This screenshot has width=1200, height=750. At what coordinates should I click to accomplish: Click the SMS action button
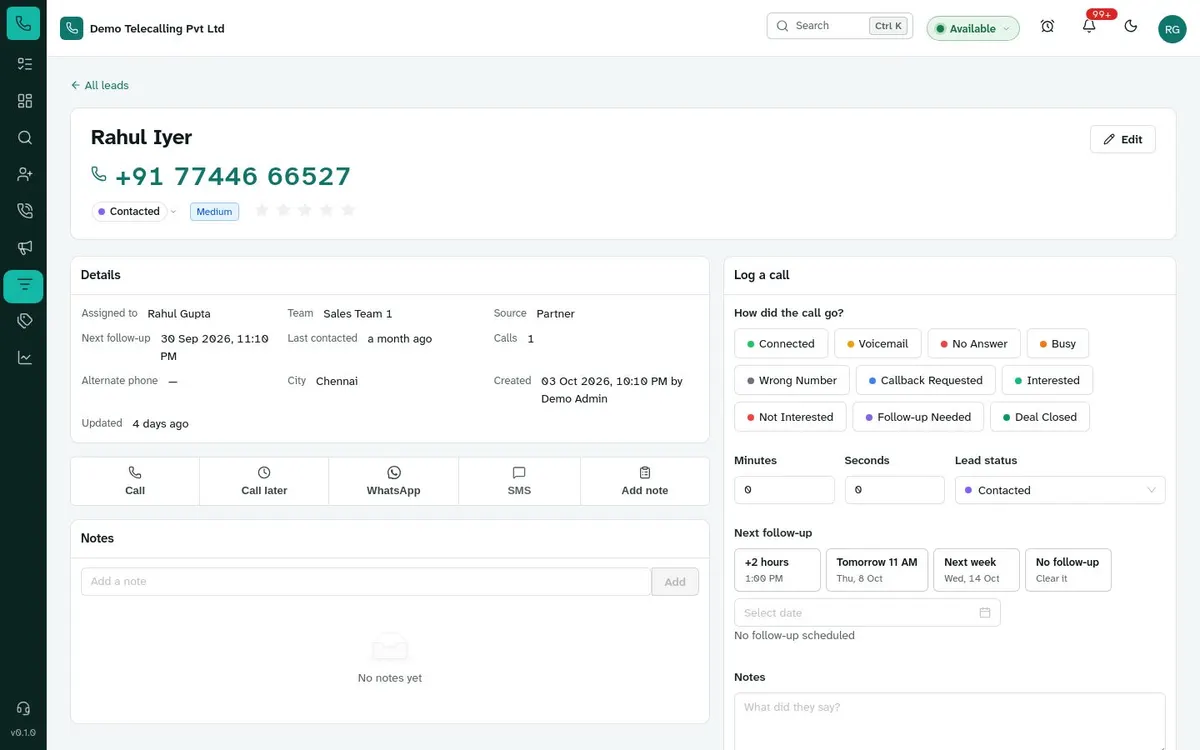[519, 481]
